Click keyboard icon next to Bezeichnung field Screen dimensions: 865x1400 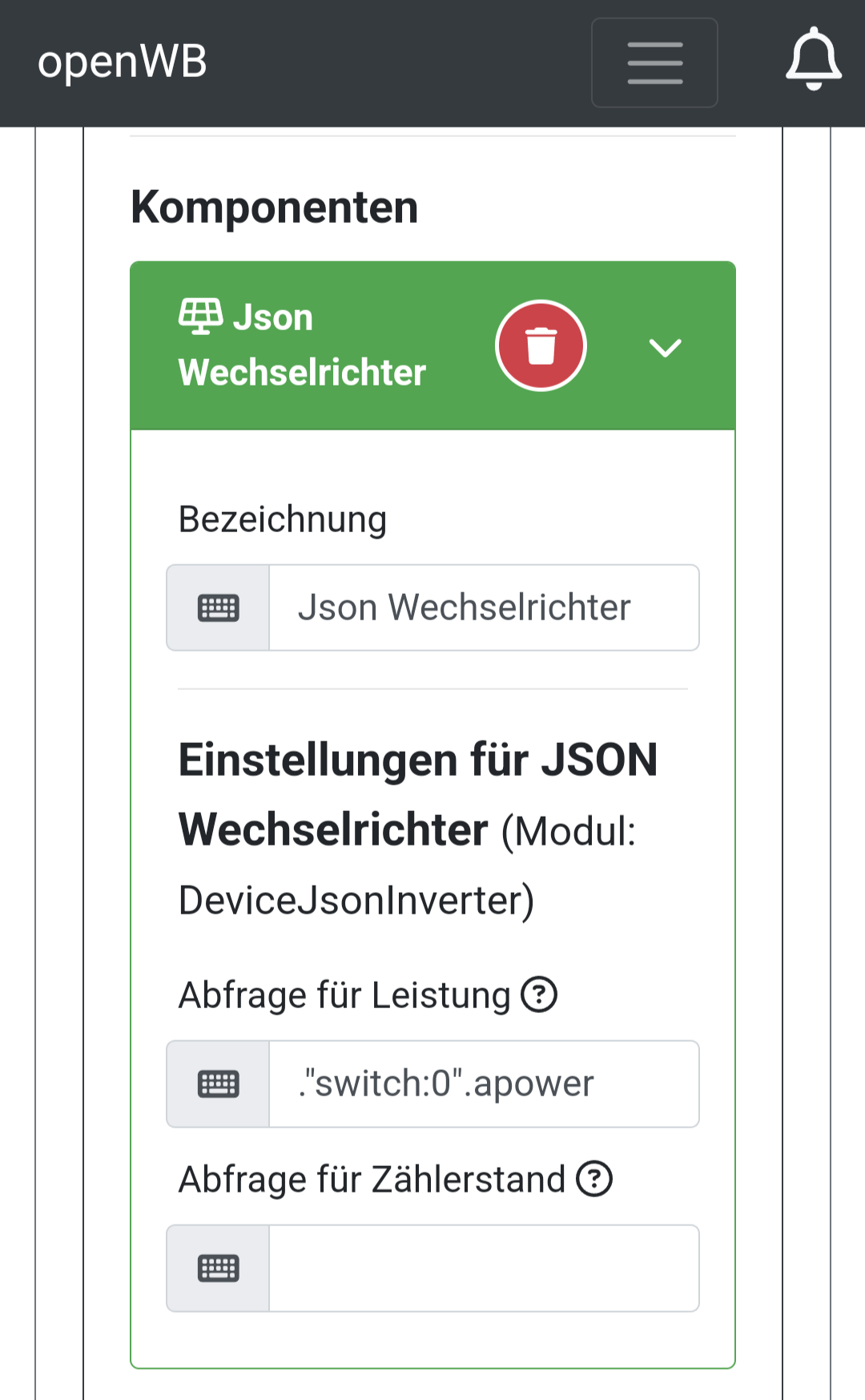coord(218,608)
